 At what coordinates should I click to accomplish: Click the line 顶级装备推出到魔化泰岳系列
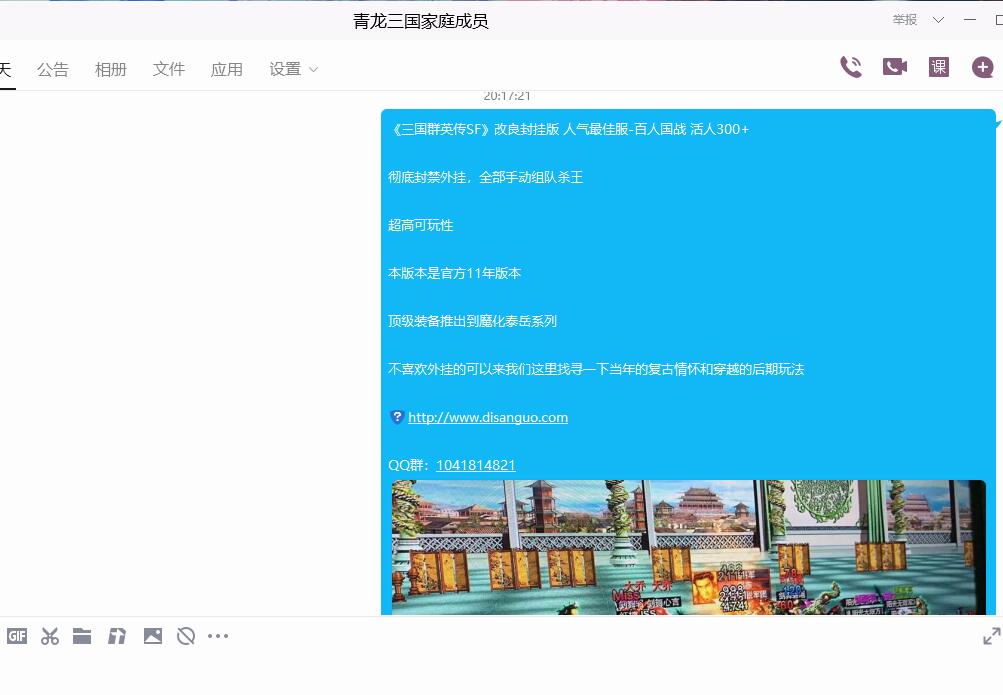click(x=472, y=321)
